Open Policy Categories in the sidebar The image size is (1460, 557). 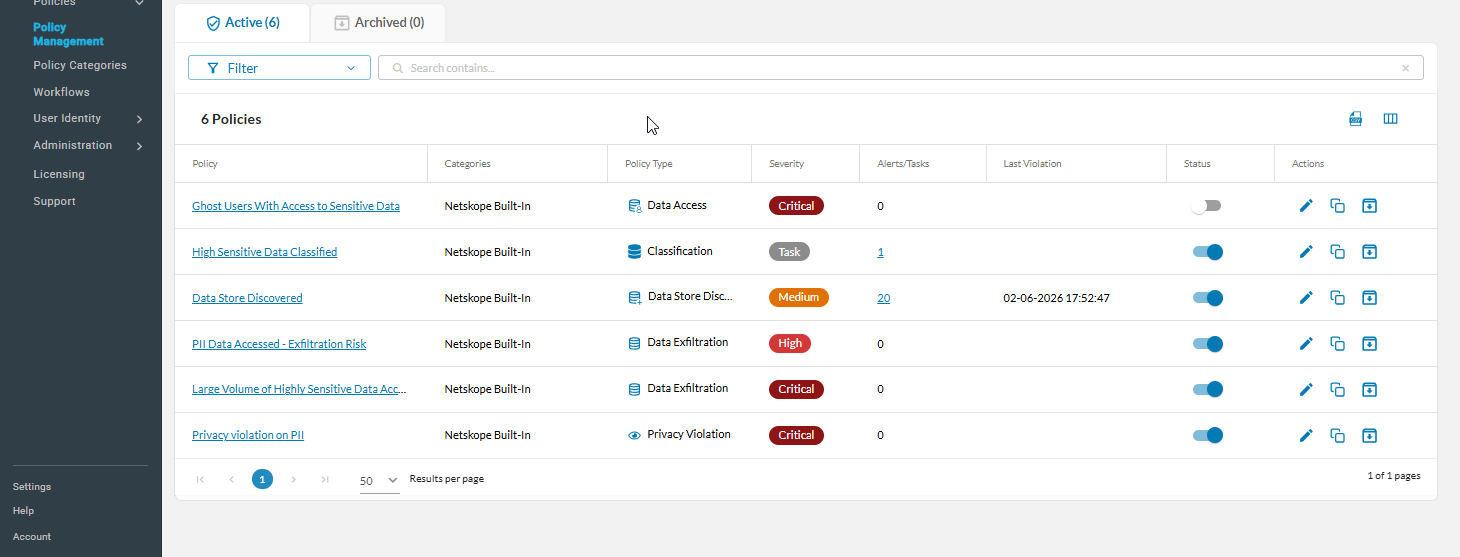click(80, 65)
